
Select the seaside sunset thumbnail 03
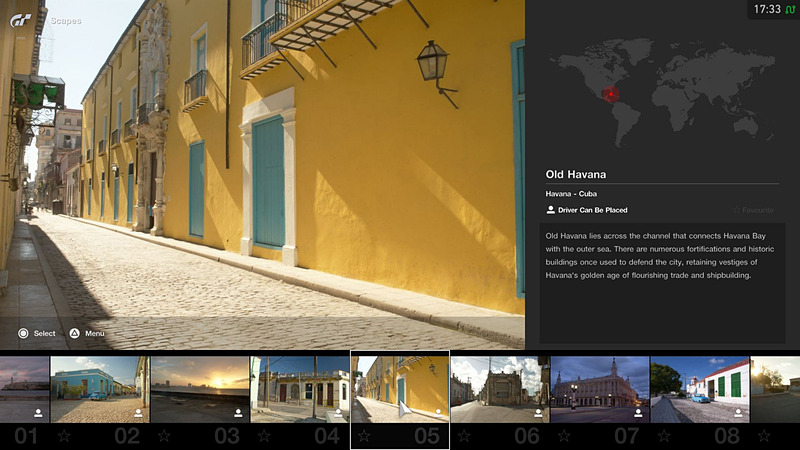pyautogui.click(x=200, y=389)
